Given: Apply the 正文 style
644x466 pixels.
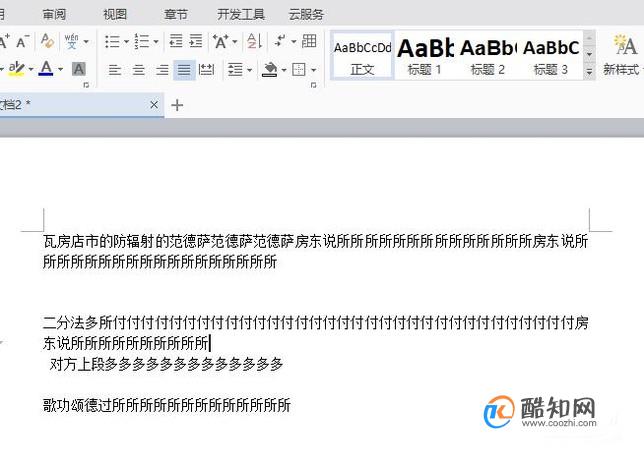Looking at the screenshot, I should point(362,56).
